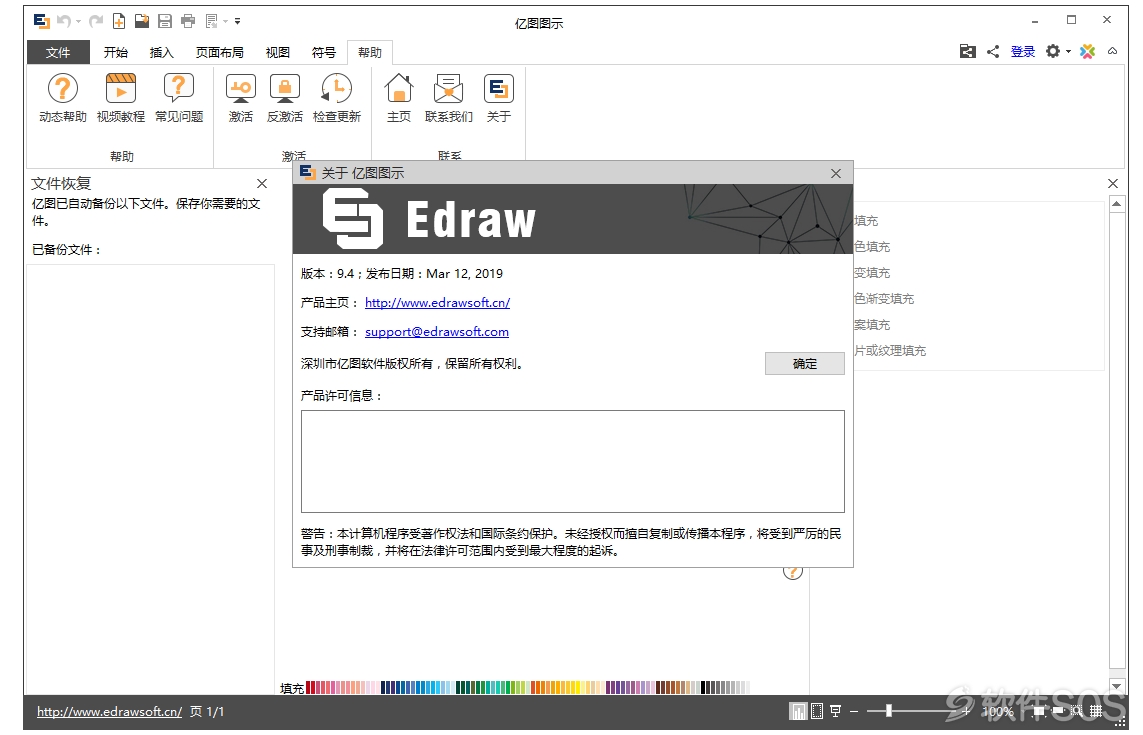Expand the Undo history dropdown arrow

point(79,21)
